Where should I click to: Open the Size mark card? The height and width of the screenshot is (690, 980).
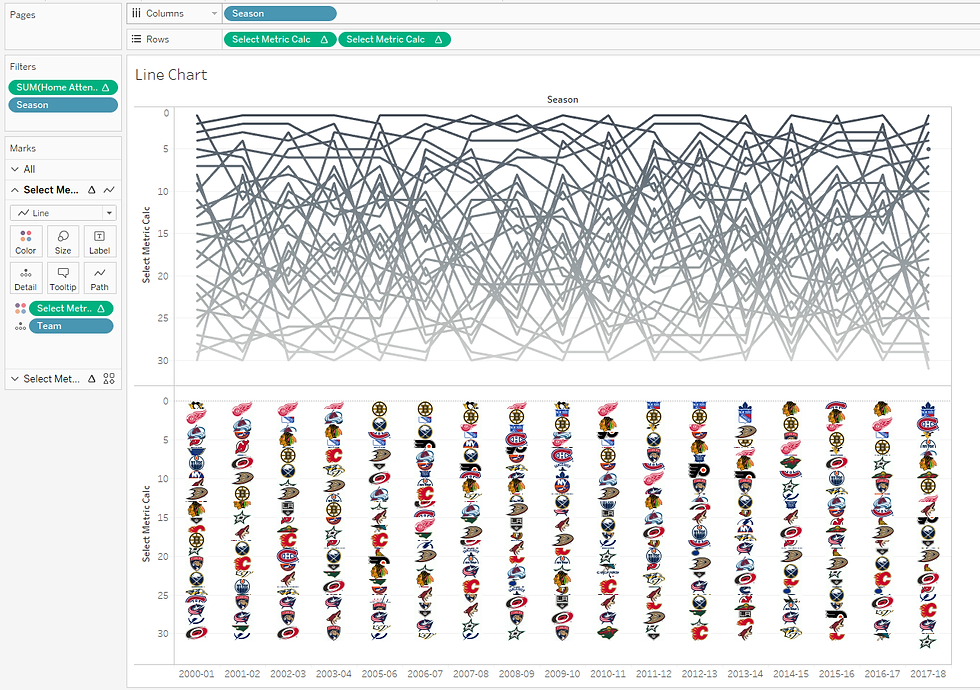pyautogui.click(x=62, y=241)
